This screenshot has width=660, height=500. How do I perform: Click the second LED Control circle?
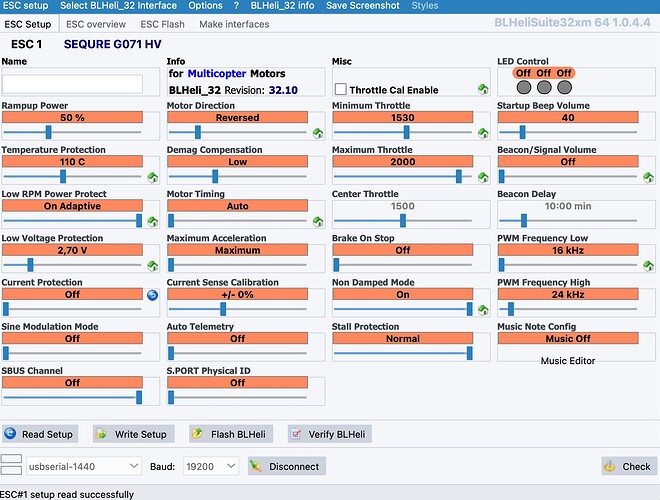[544, 88]
